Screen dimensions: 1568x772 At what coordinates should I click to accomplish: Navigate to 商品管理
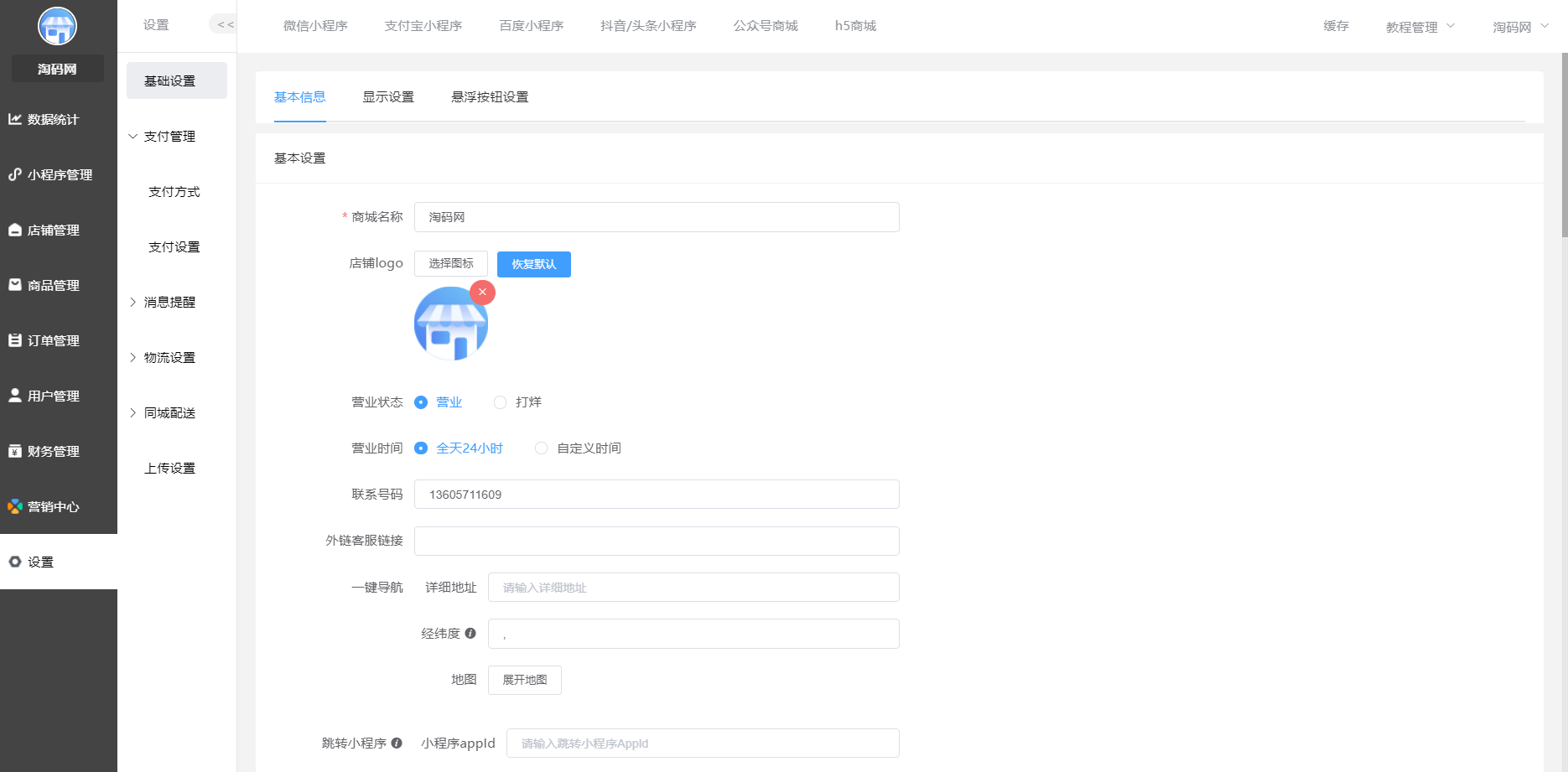tap(52, 285)
